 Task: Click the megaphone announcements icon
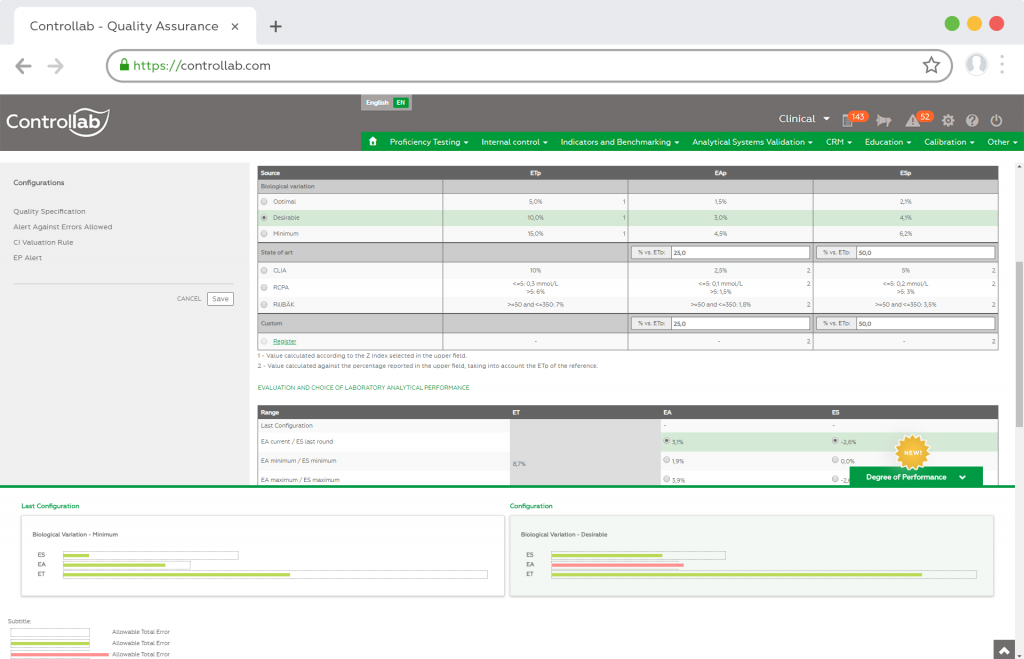pyautogui.click(x=883, y=119)
